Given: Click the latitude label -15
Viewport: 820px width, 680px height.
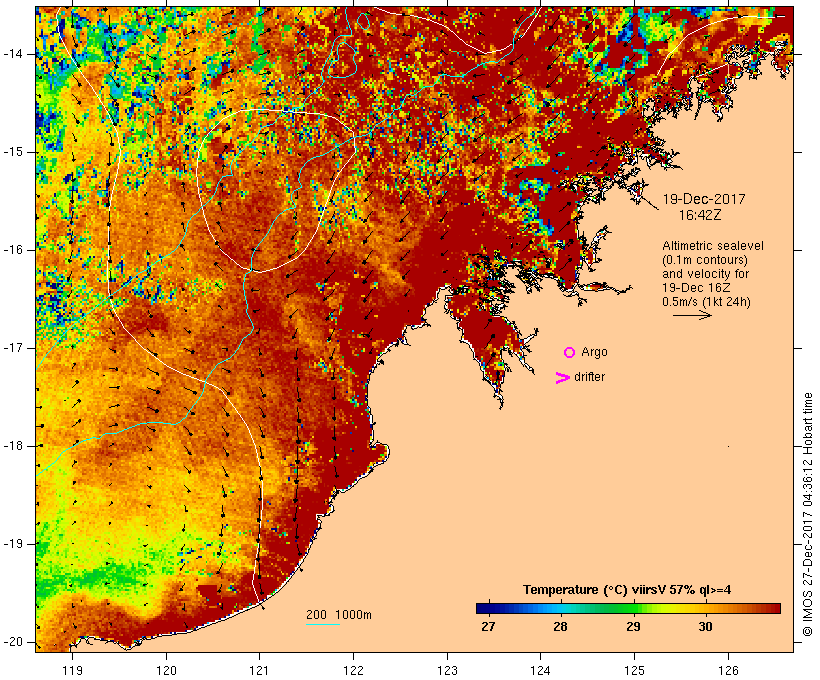Looking at the screenshot, I should (13, 152).
